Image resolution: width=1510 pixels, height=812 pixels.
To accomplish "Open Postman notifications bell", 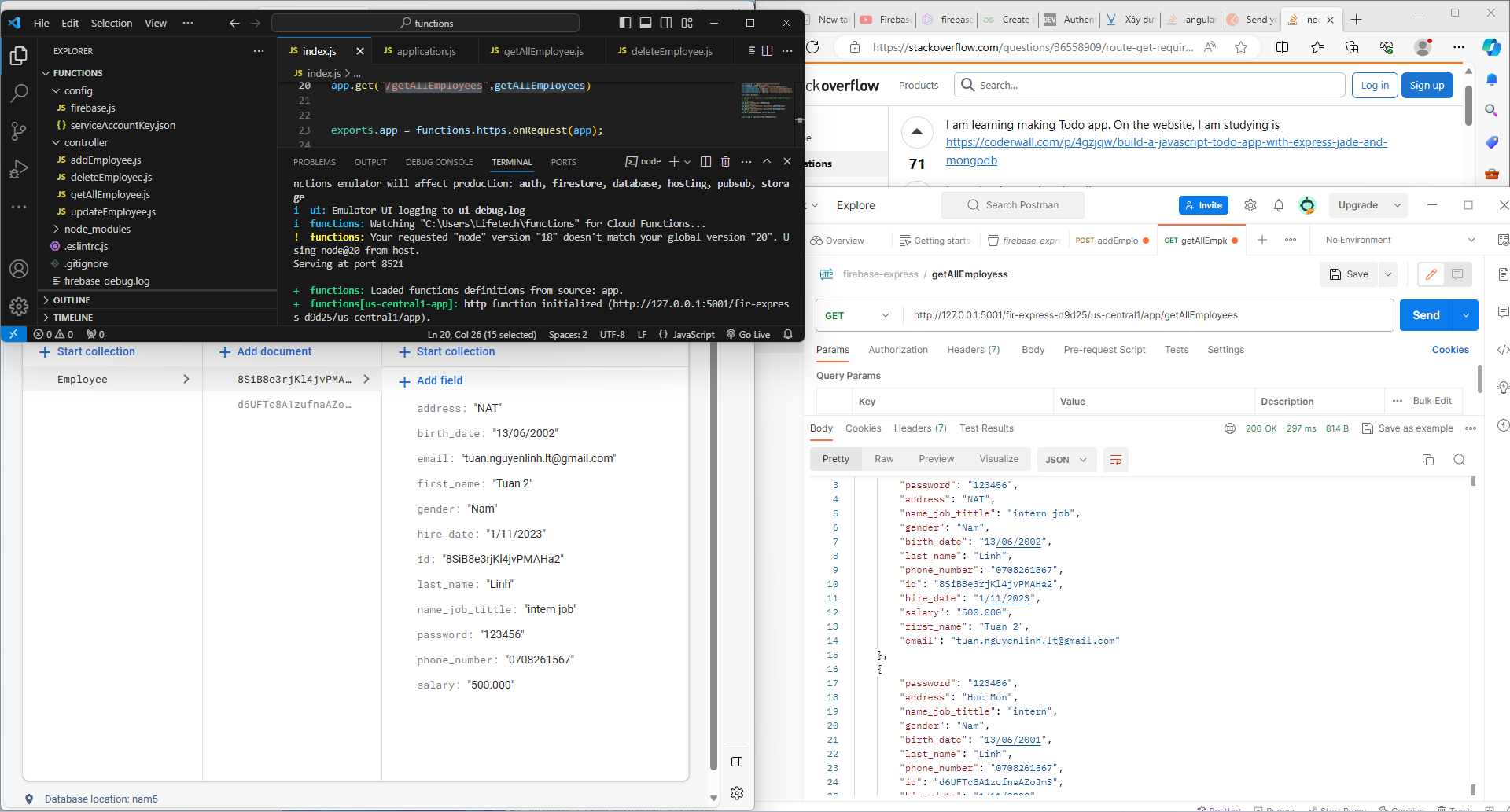I will pyautogui.click(x=1279, y=205).
